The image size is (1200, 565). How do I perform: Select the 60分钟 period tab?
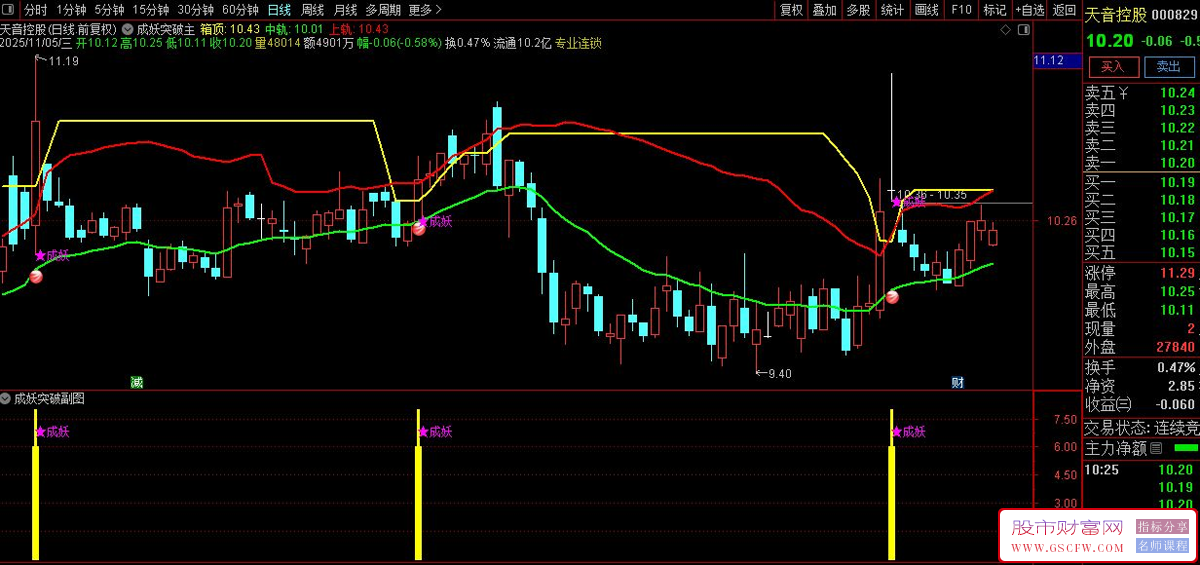(240, 10)
